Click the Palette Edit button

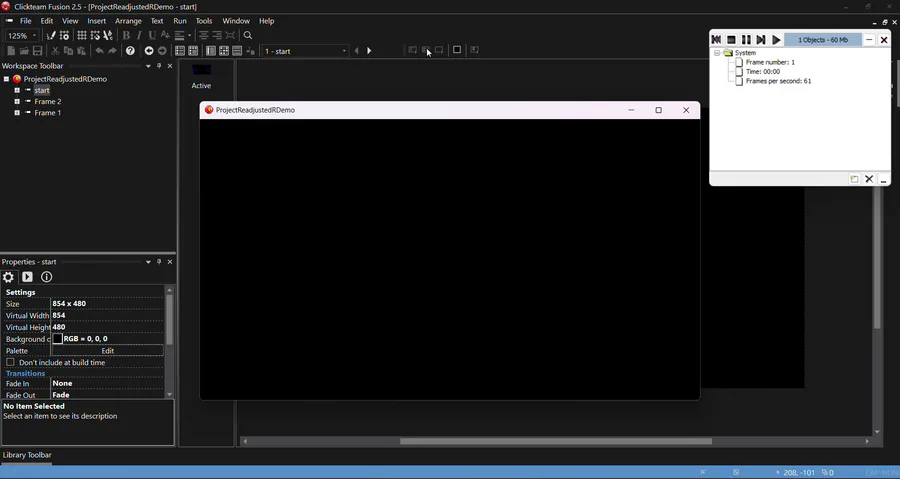pyautogui.click(x=107, y=351)
